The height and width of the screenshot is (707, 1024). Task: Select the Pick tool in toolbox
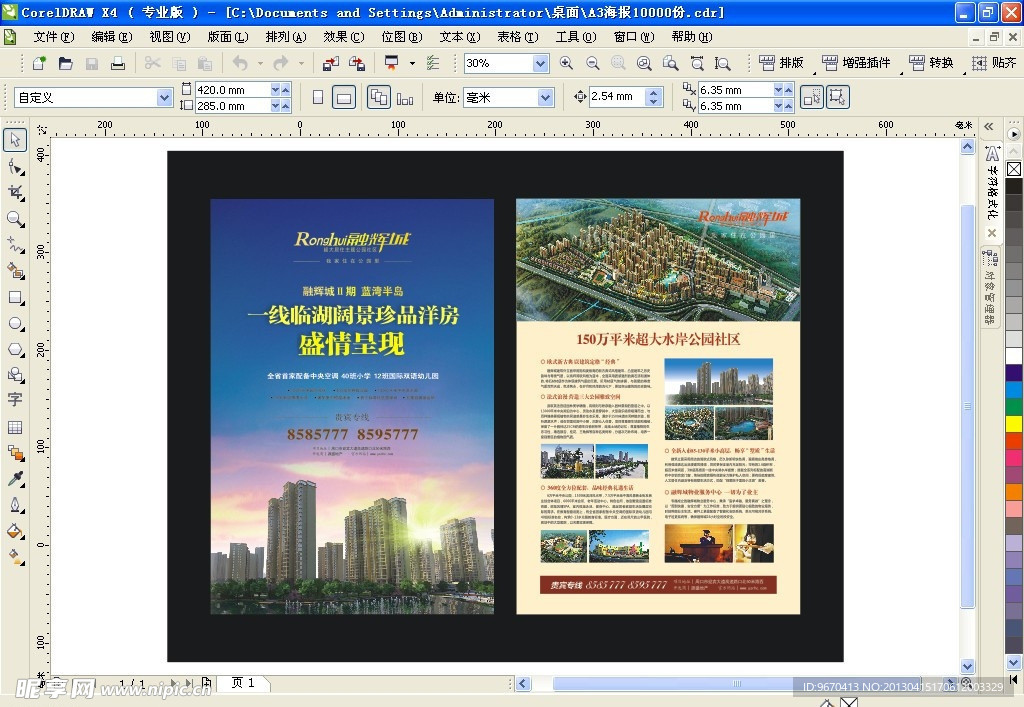(15, 140)
